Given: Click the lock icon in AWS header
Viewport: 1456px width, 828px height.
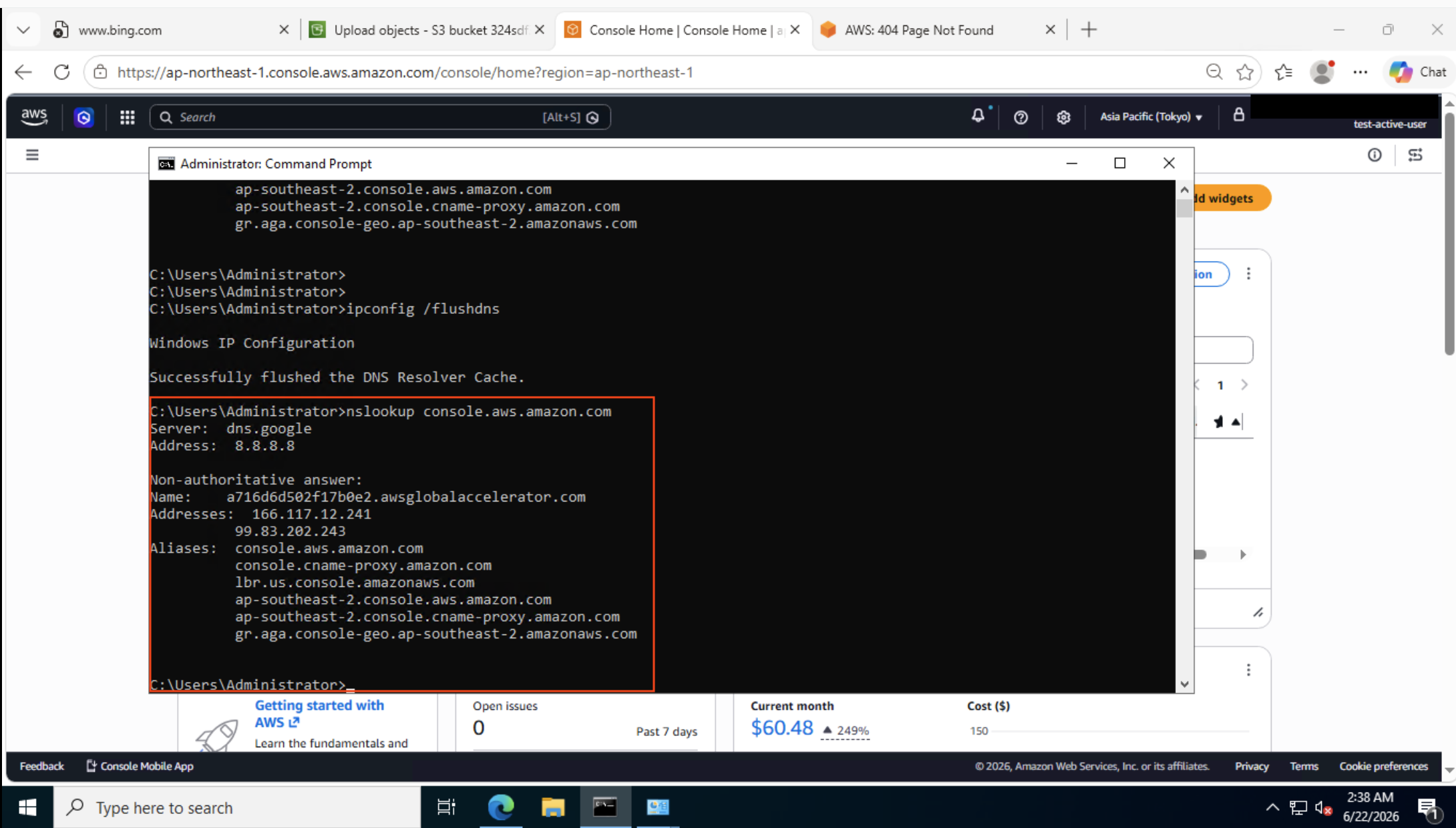Looking at the screenshot, I should click(x=1238, y=114).
